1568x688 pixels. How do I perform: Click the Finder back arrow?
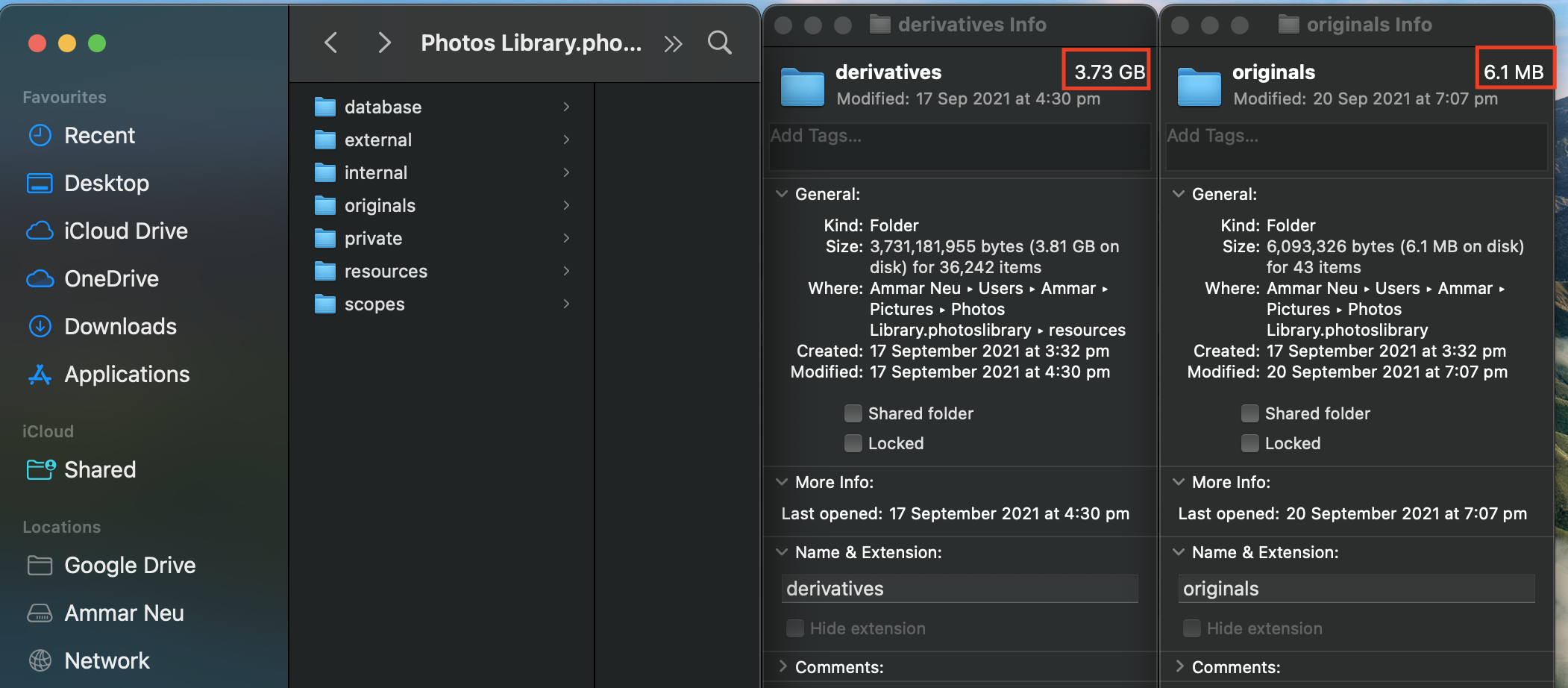coord(331,43)
